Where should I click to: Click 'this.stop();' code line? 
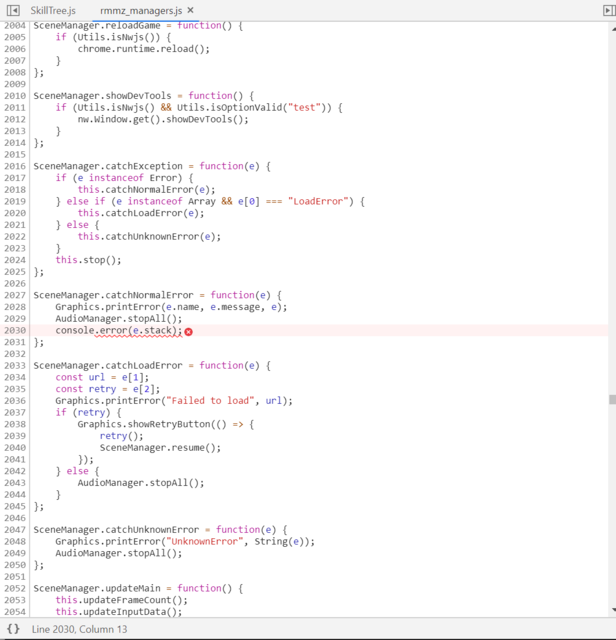pyautogui.click(x=89, y=260)
